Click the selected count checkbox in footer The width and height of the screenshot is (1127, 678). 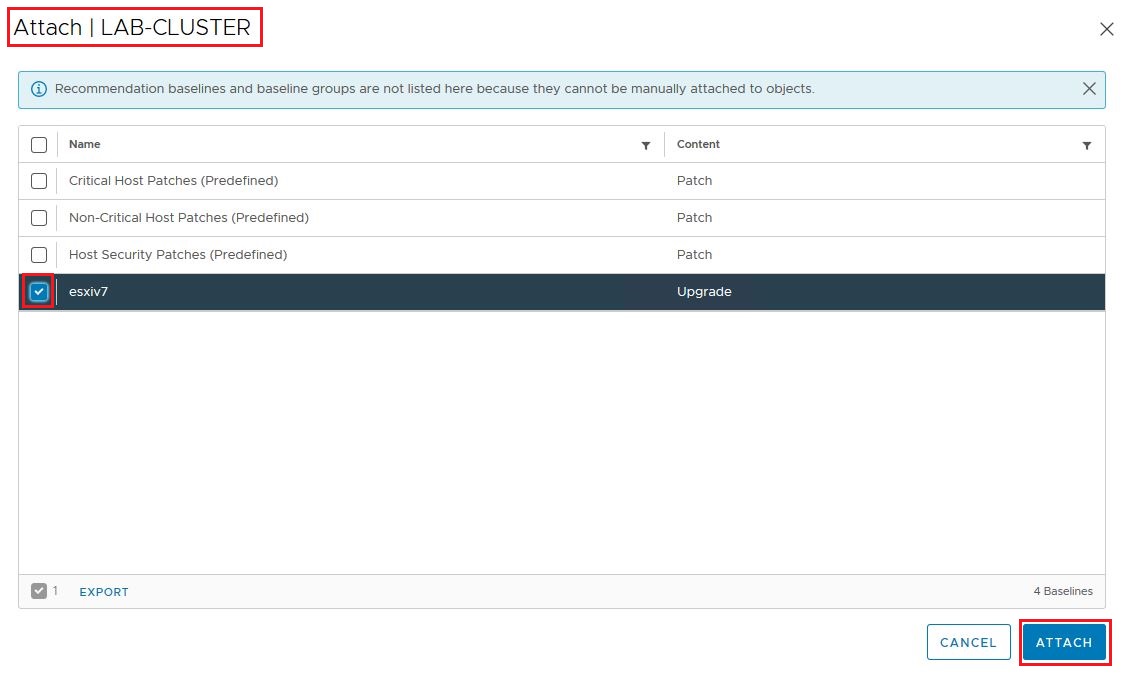pyautogui.click(x=39, y=591)
